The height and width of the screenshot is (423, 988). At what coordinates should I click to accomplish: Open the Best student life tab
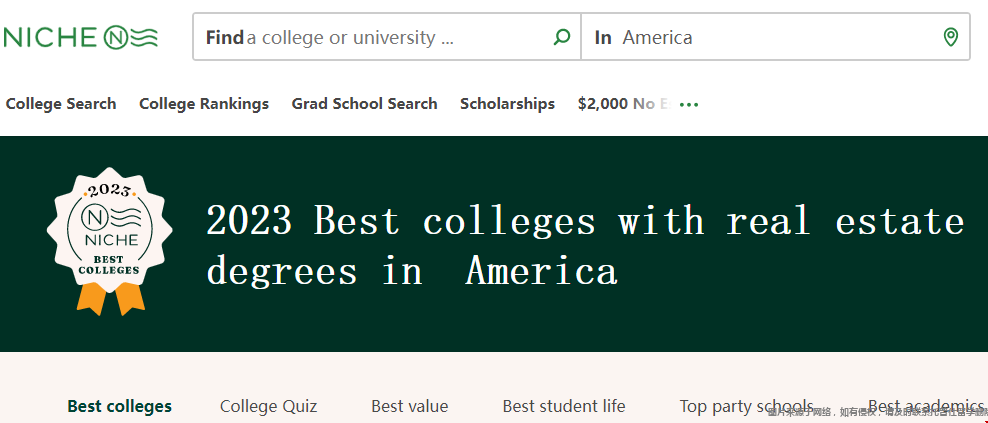(564, 406)
